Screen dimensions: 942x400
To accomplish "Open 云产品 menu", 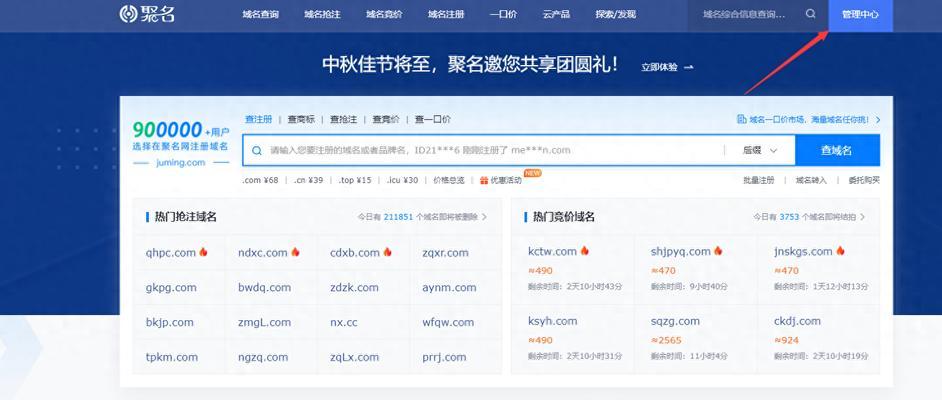I will (x=556, y=14).
